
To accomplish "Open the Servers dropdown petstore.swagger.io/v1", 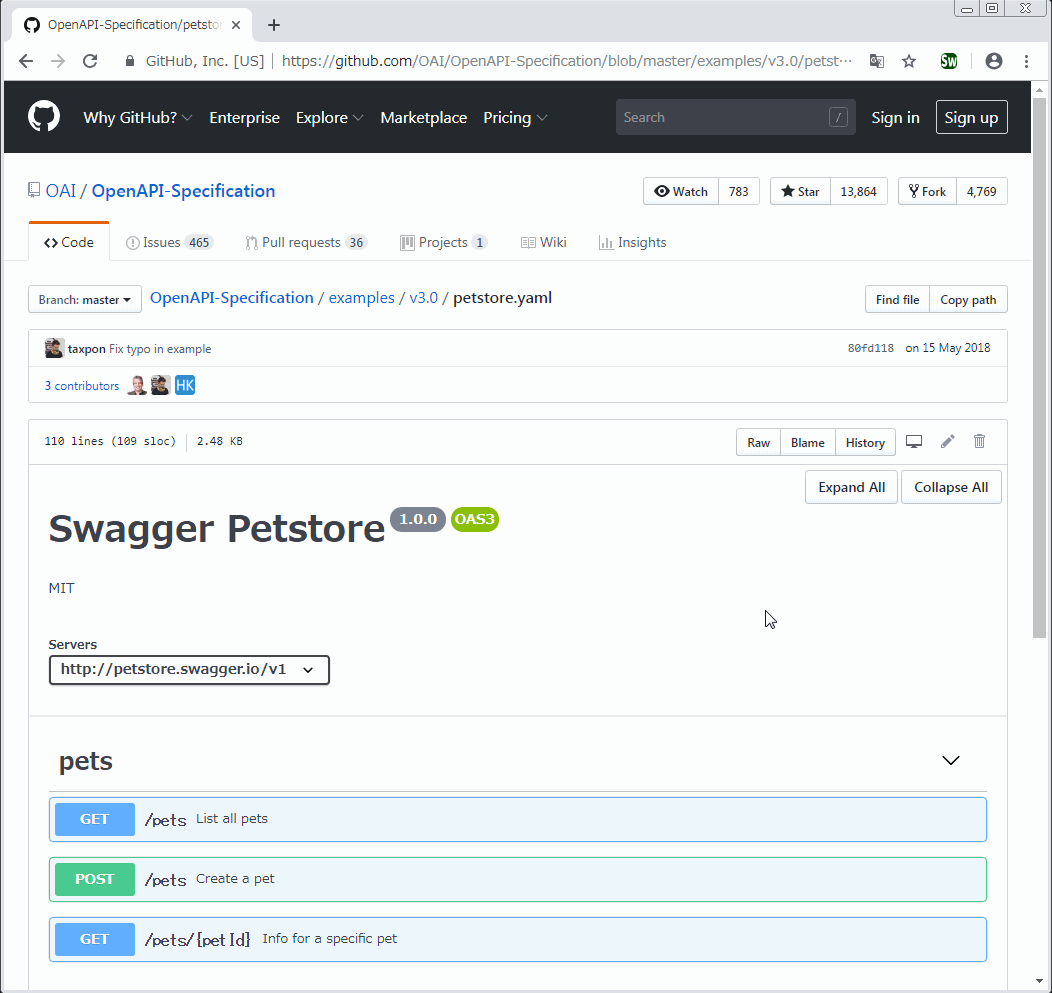I will (x=189, y=670).
